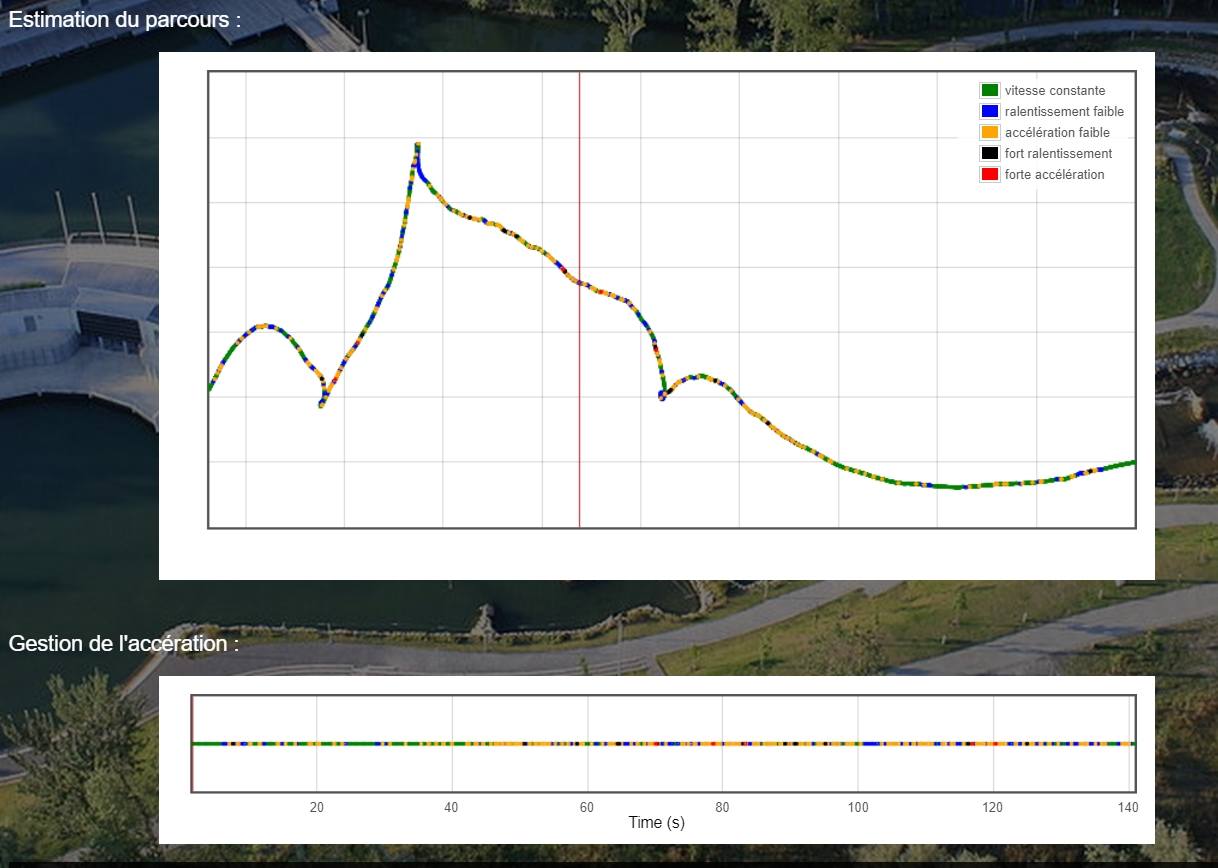Click the 'Time (s)' axis label
Viewport: 1218px width, 868px height.
[x=656, y=823]
